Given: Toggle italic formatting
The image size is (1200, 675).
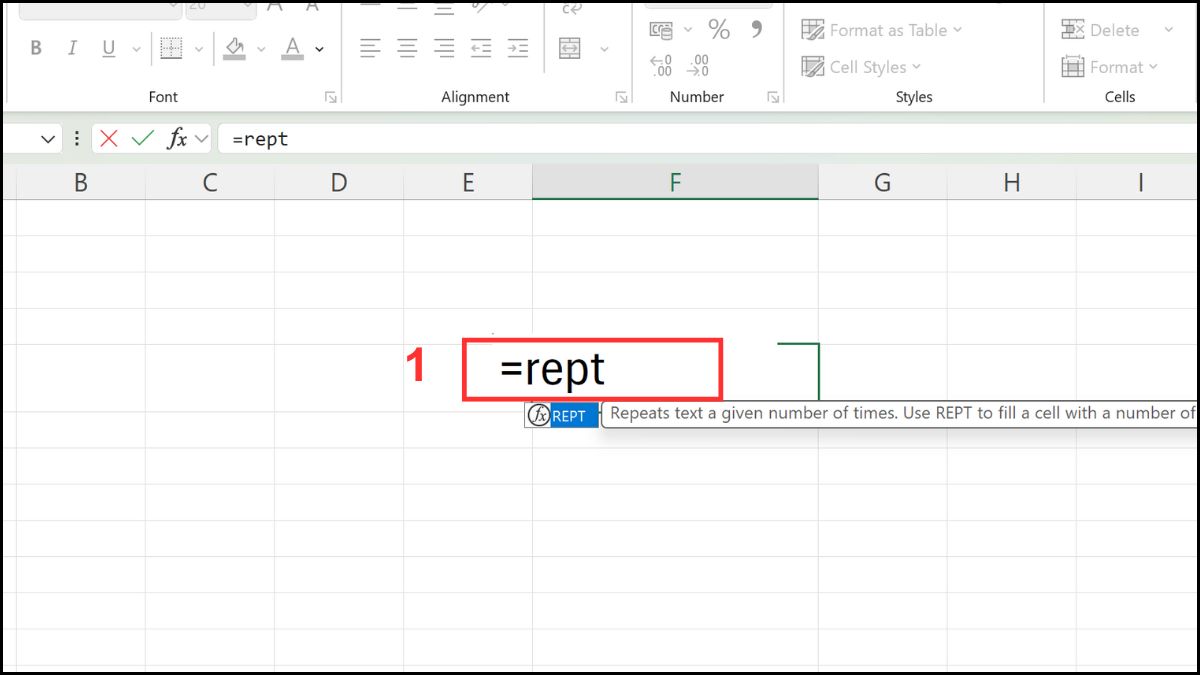Looking at the screenshot, I should pos(70,47).
